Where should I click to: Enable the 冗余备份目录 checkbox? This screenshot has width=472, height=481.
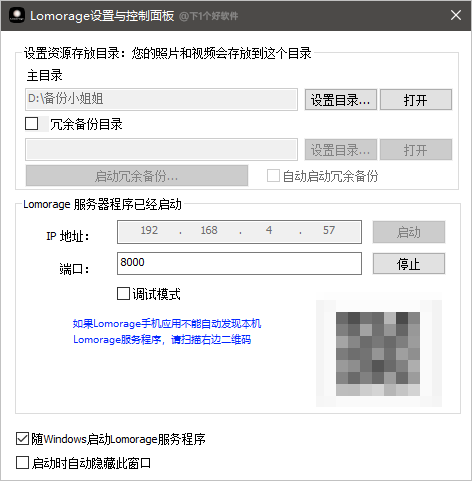[32, 124]
